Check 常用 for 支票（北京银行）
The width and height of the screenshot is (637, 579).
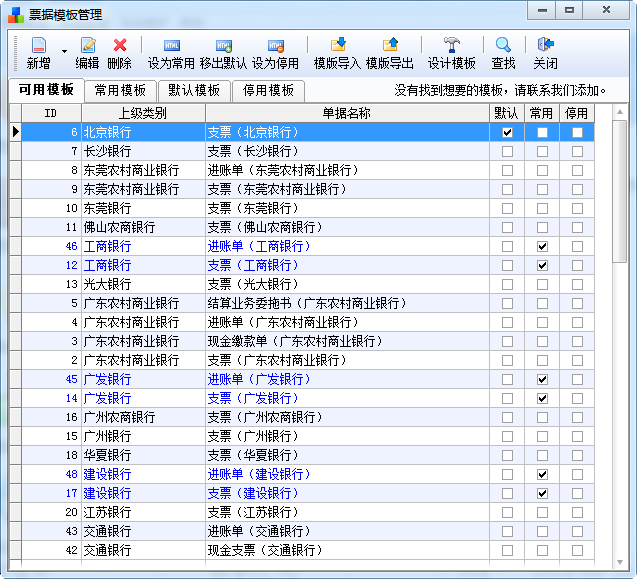pyautogui.click(x=542, y=132)
